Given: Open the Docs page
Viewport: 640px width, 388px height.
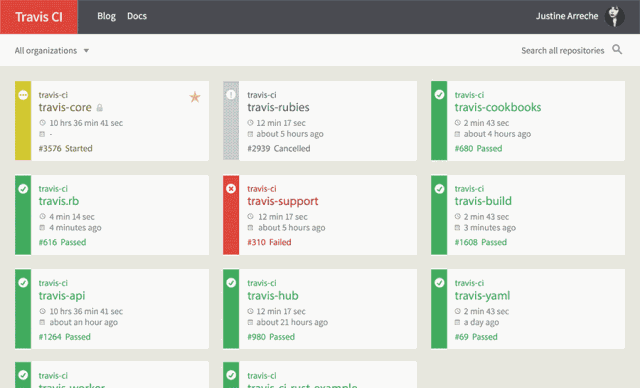Looking at the screenshot, I should coord(137,16).
